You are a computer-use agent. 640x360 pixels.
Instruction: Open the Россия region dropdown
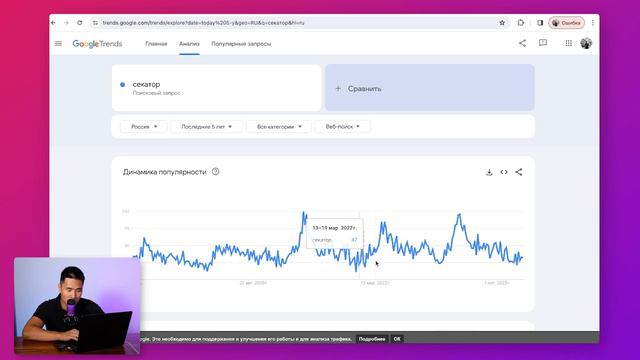[144, 127]
